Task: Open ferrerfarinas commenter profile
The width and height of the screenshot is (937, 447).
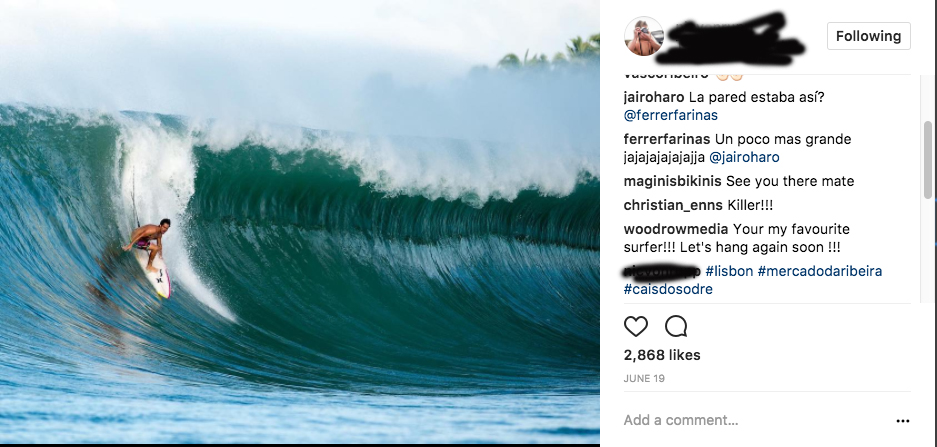Action: pos(667,139)
